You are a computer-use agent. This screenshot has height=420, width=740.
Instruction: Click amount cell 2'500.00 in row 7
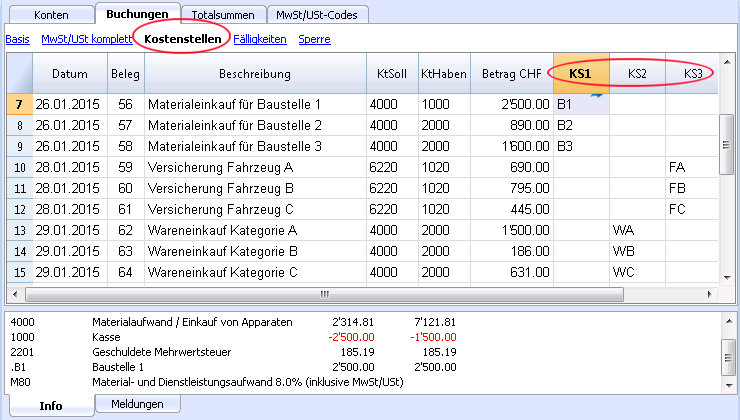point(512,104)
